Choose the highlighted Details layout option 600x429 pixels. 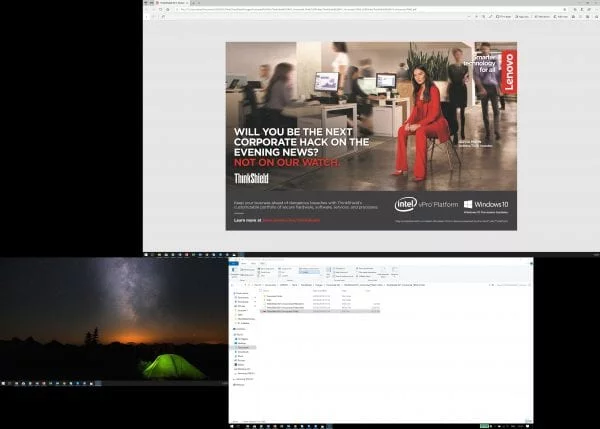tap(309, 272)
